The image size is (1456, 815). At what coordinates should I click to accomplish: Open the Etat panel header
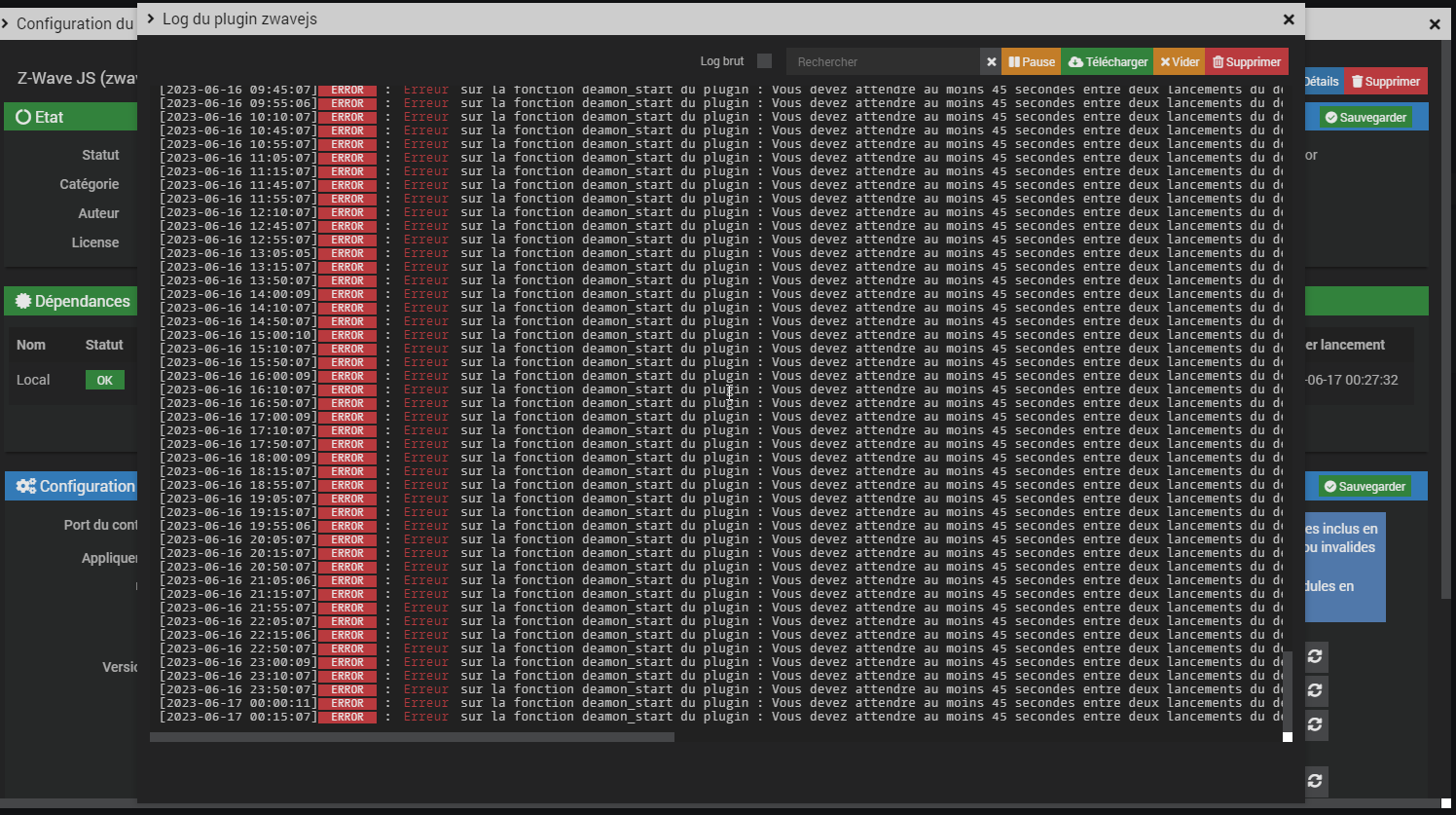tap(68, 117)
